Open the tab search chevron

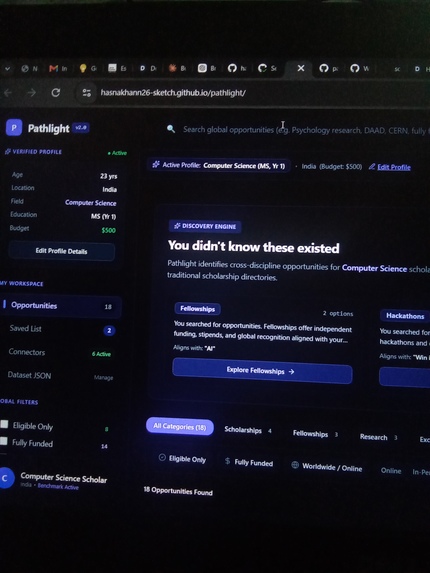point(7,68)
